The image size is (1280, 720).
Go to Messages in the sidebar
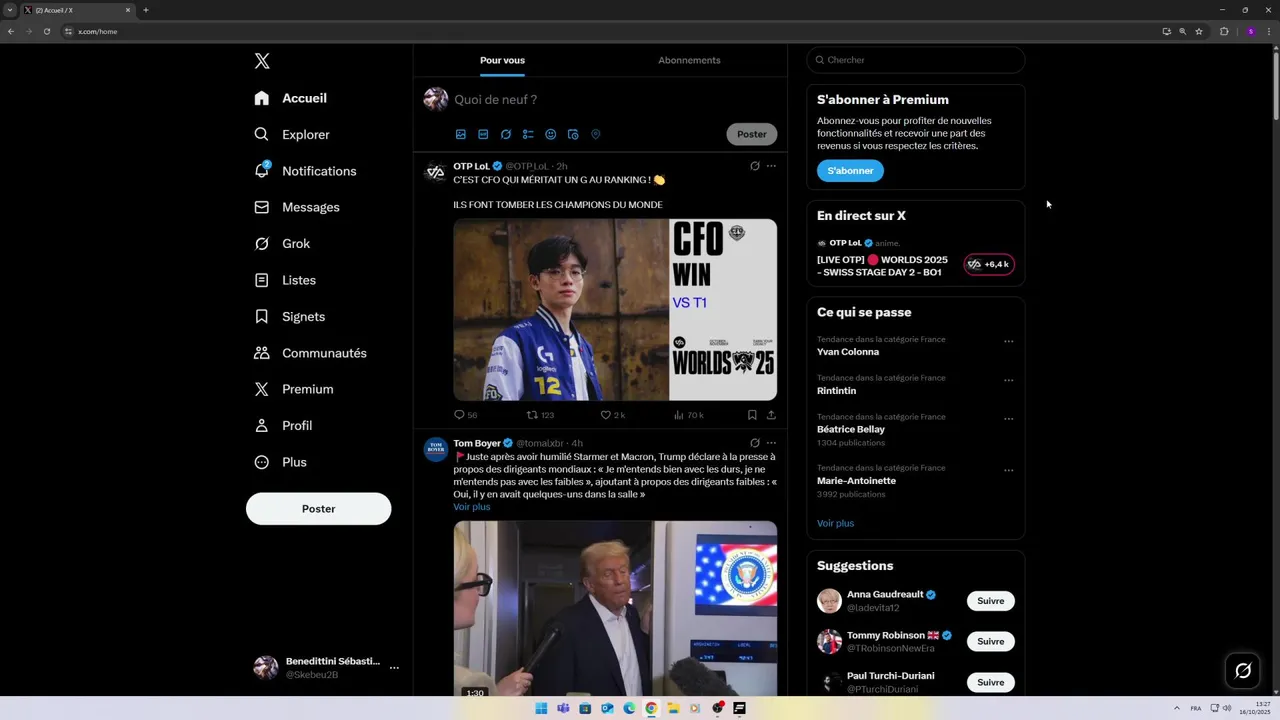pyautogui.click(x=297, y=207)
